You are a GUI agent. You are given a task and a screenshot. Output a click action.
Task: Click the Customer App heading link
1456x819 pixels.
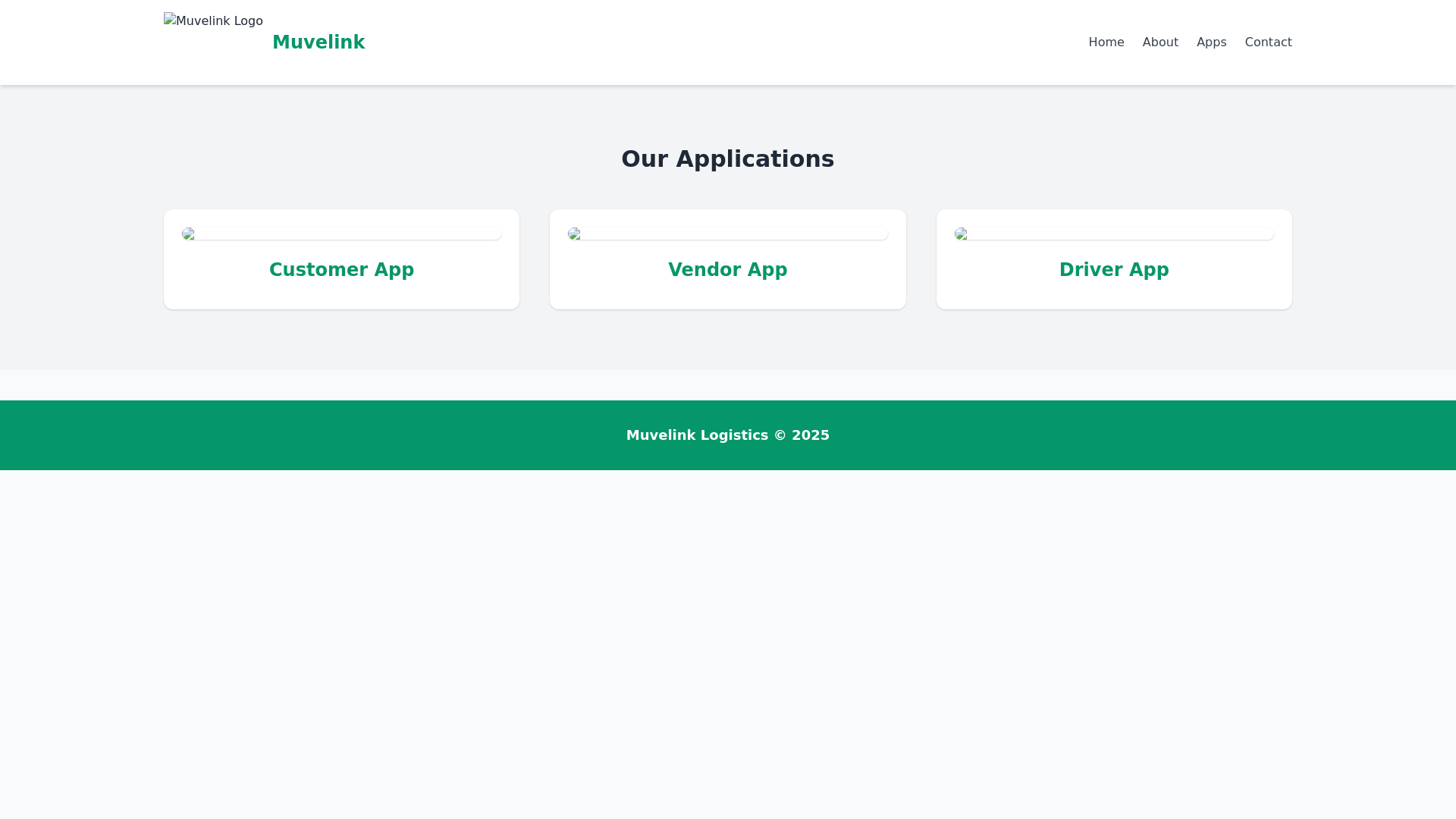tap(341, 269)
